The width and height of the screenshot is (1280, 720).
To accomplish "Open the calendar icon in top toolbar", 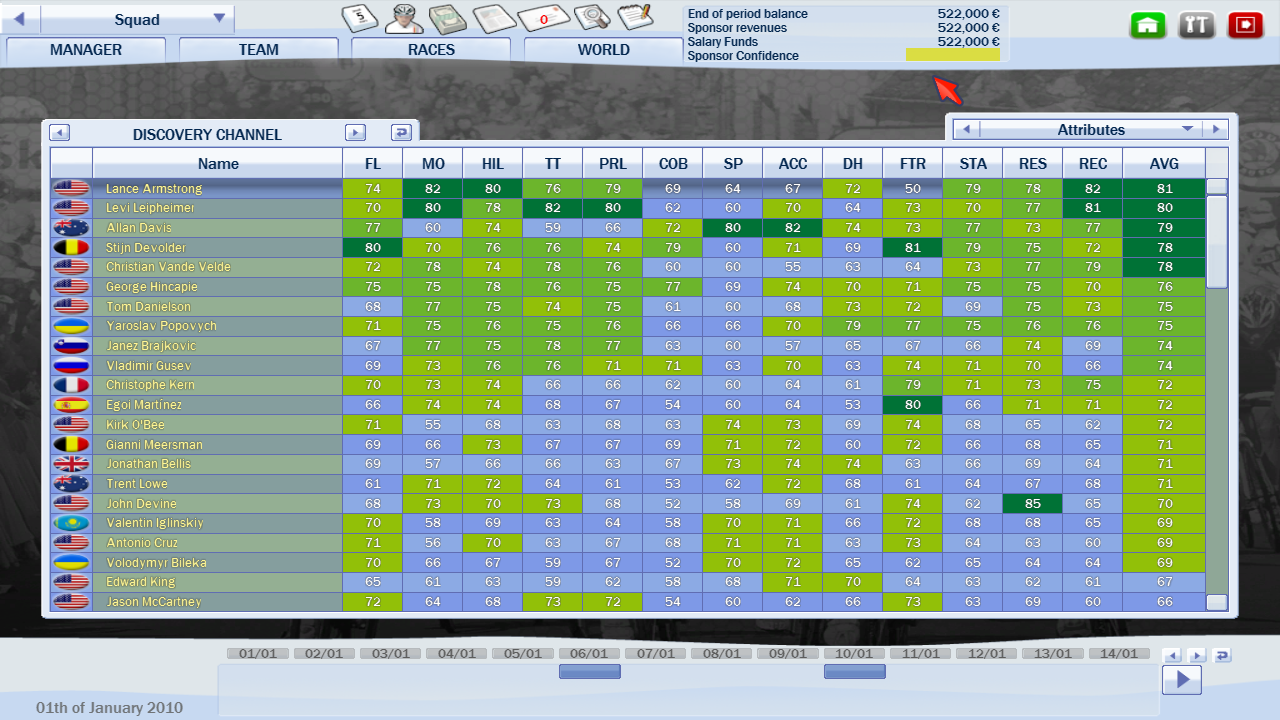I will pyautogui.click(x=360, y=19).
